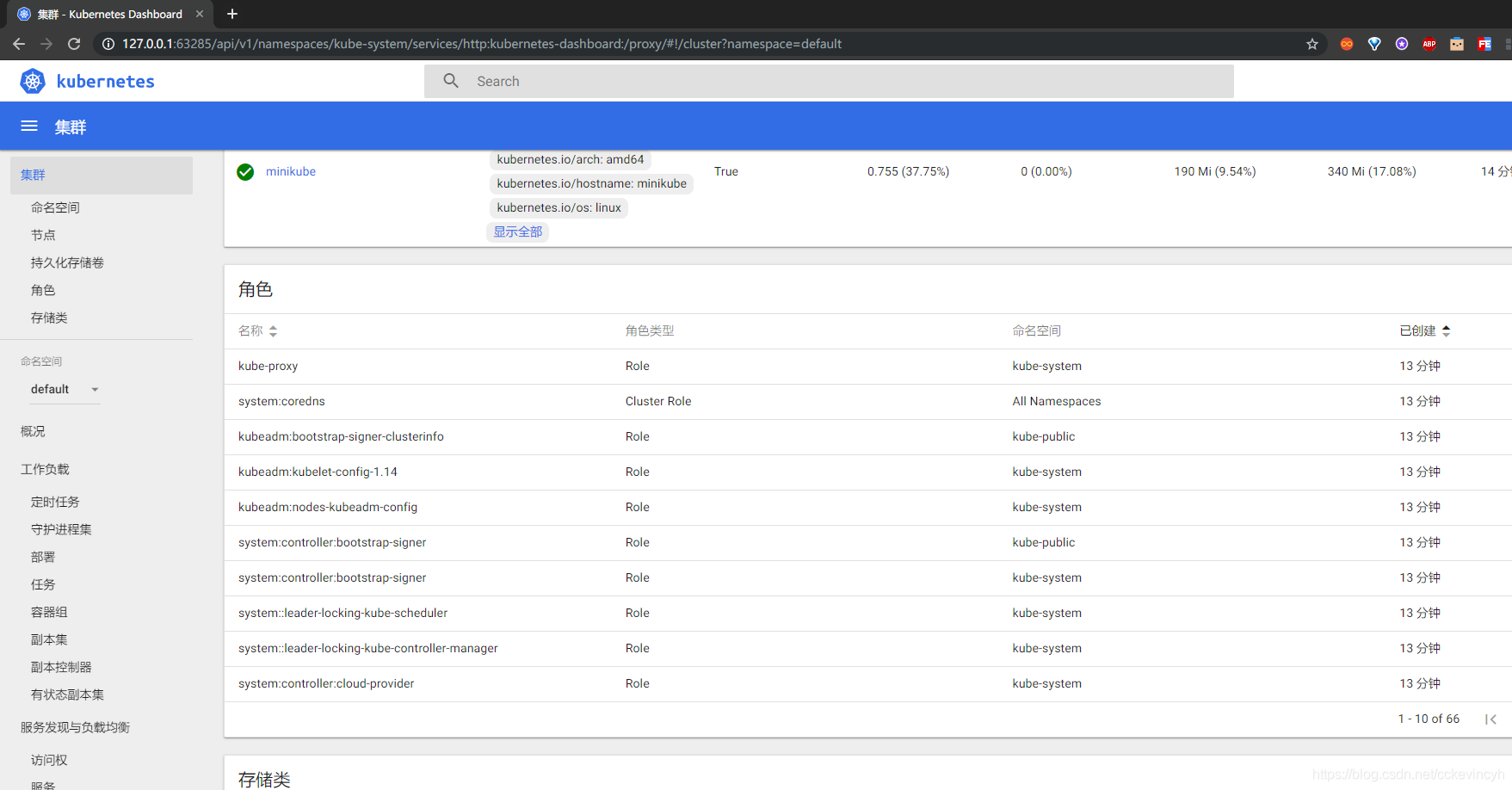Open 角色 in sidebar
Image resolution: width=1512 pixels, height=790 pixels.
[x=43, y=290]
